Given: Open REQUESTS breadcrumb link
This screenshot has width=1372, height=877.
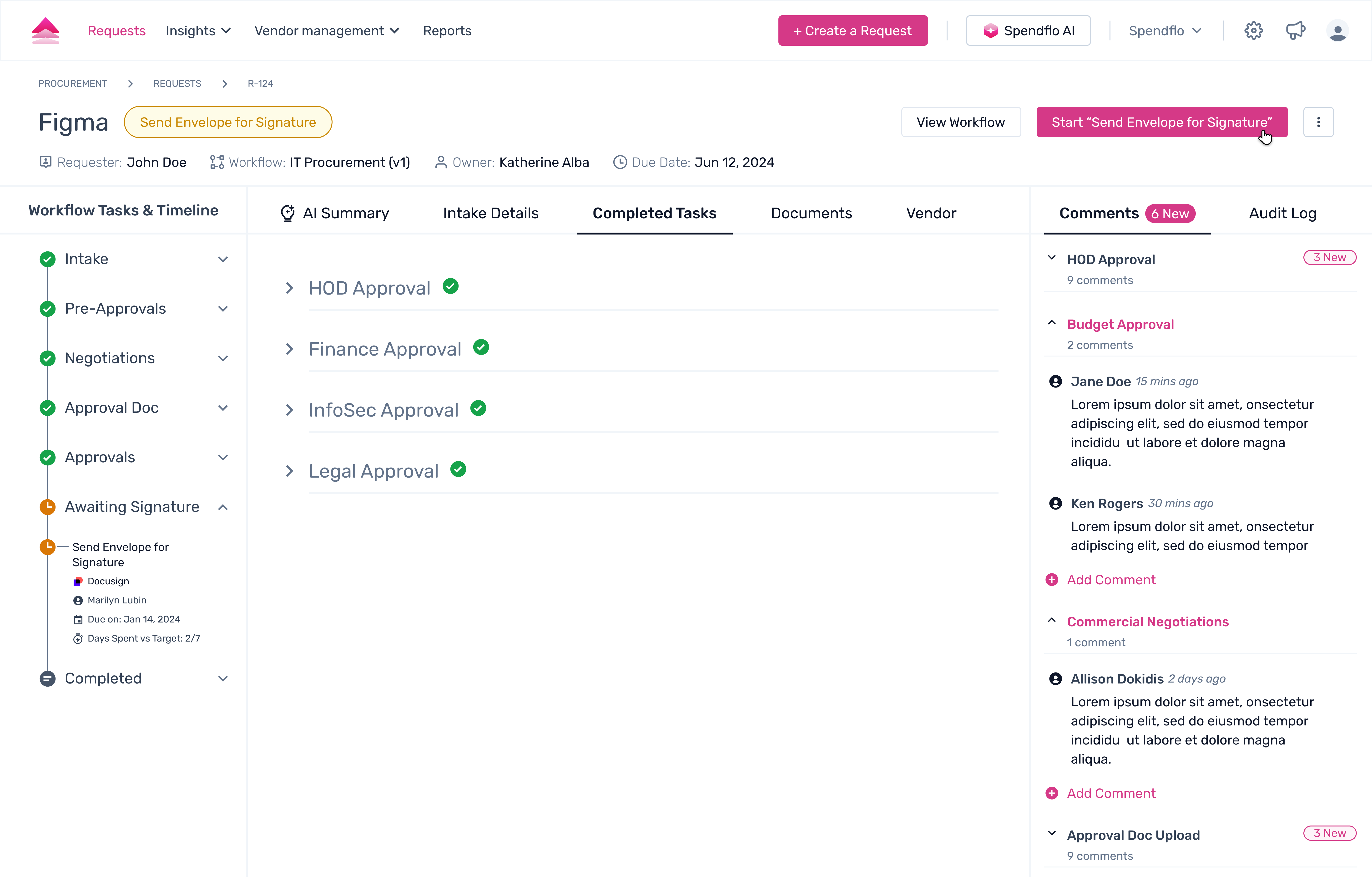Looking at the screenshot, I should point(177,84).
